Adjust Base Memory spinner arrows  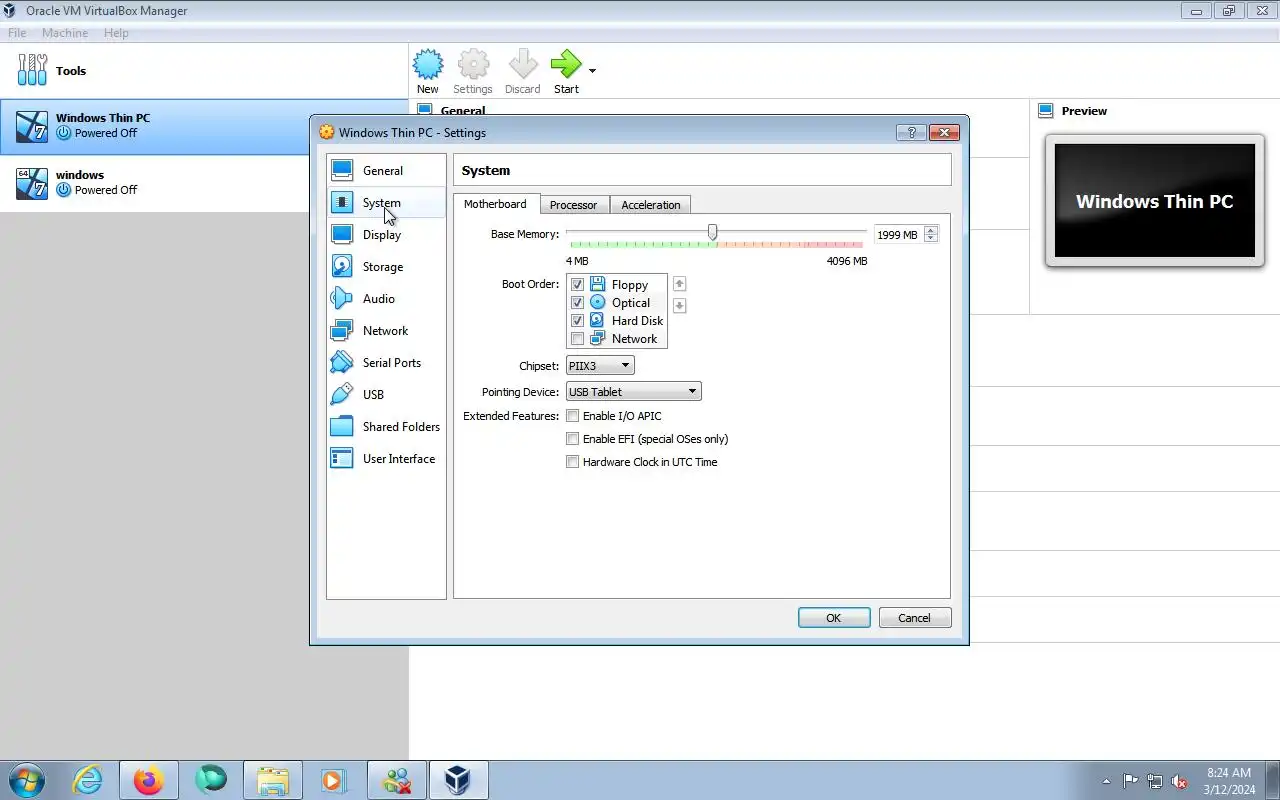coord(931,234)
